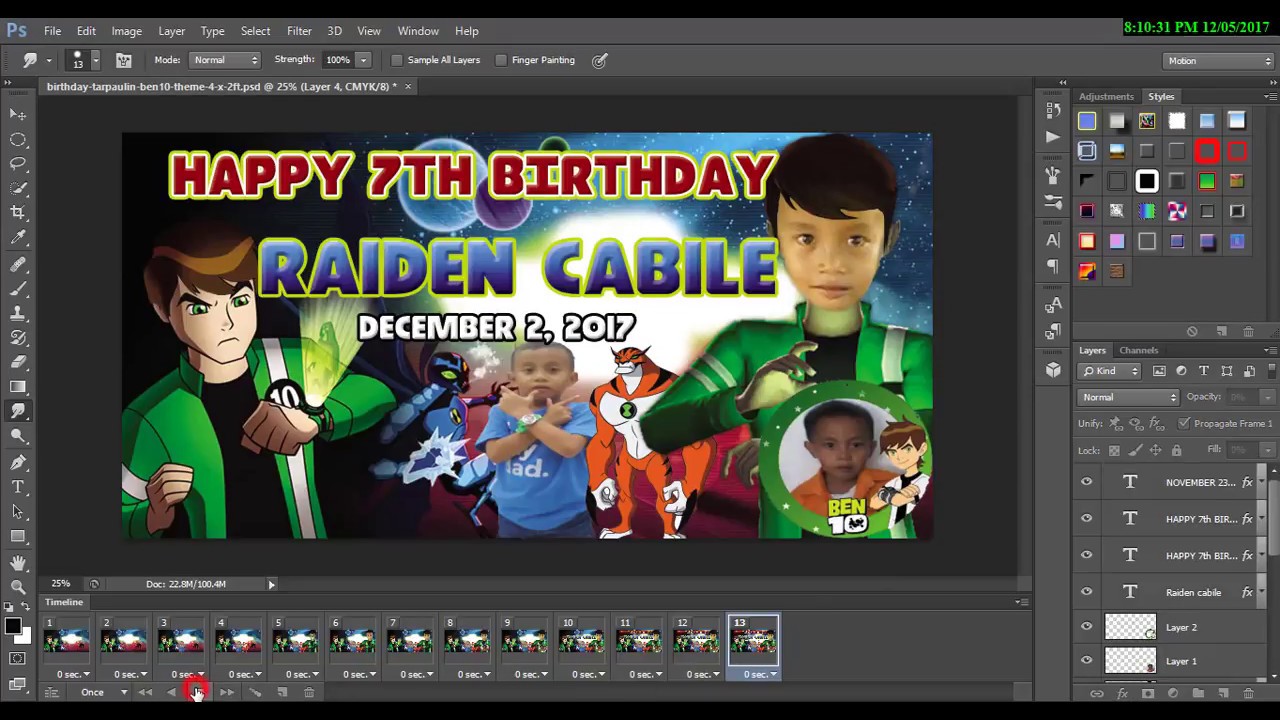Image resolution: width=1280 pixels, height=720 pixels.
Task: Select the Elliptical Marquee tool
Action: 18,140
